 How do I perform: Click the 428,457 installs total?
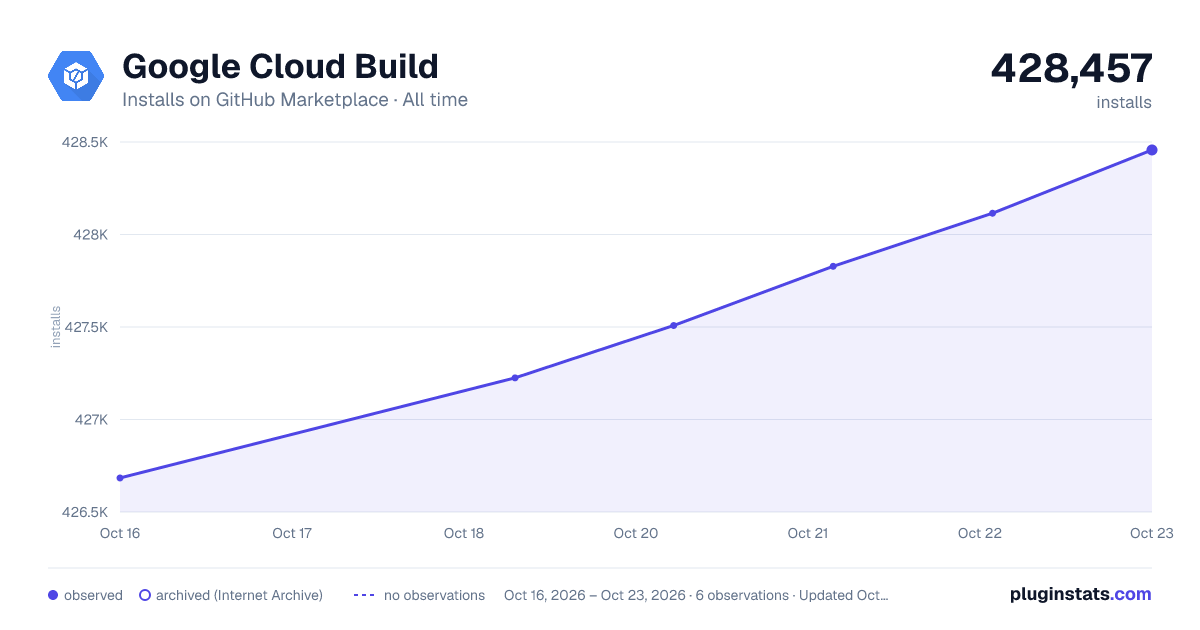pos(1071,68)
